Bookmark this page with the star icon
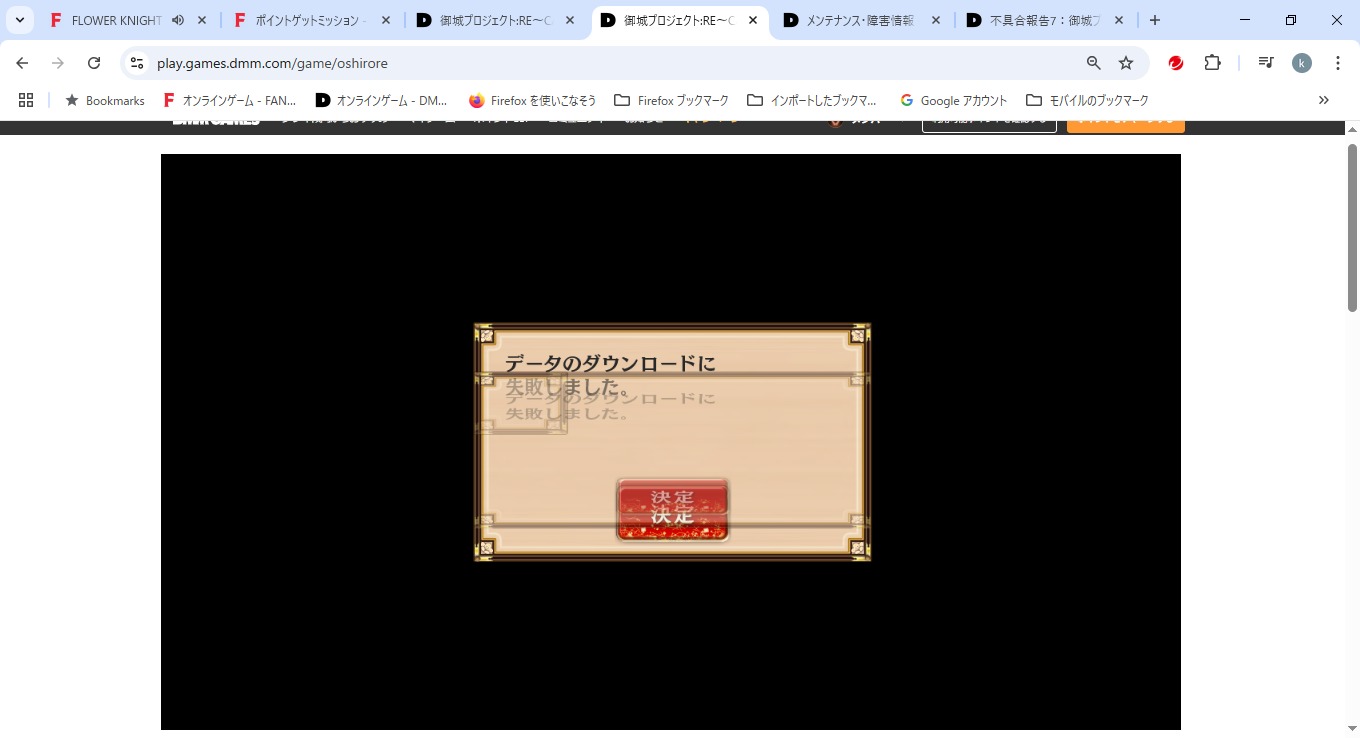 (1126, 63)
